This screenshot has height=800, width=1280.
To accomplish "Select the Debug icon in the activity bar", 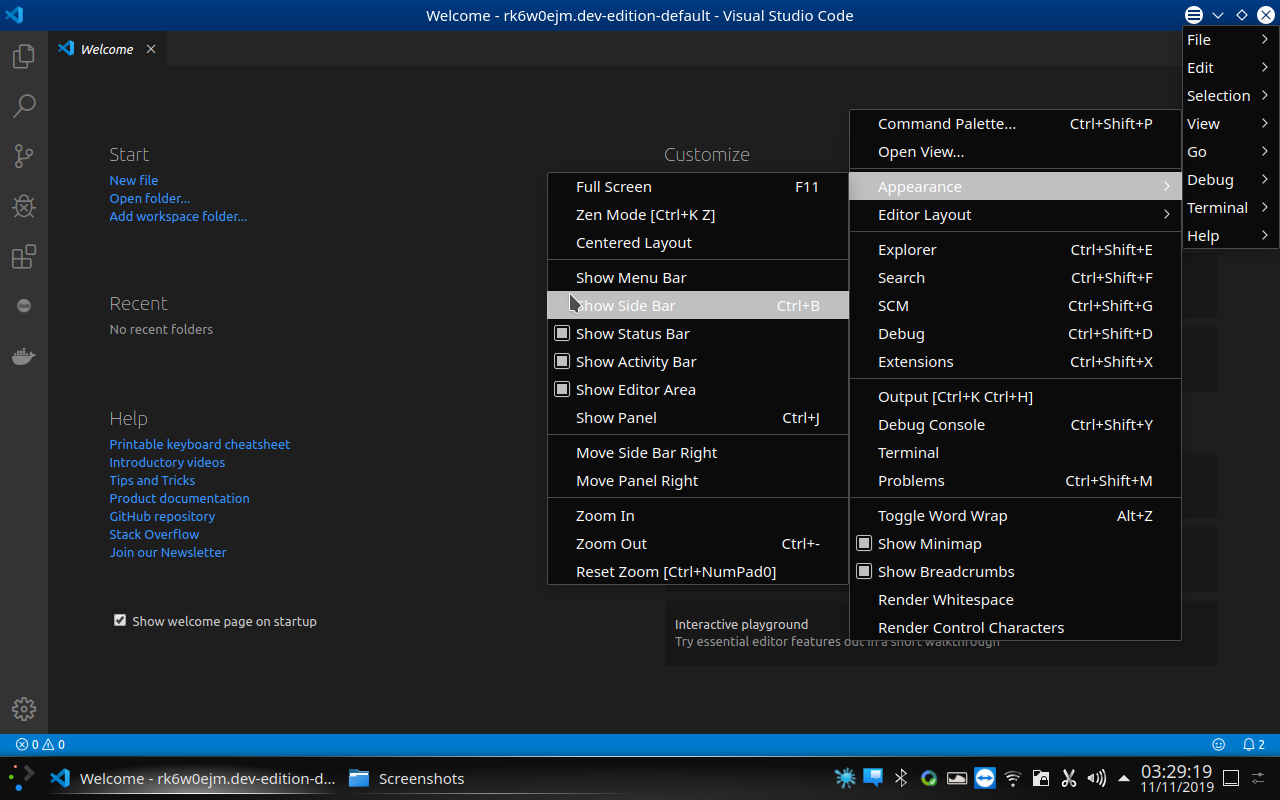I will (x=22, y=206).
